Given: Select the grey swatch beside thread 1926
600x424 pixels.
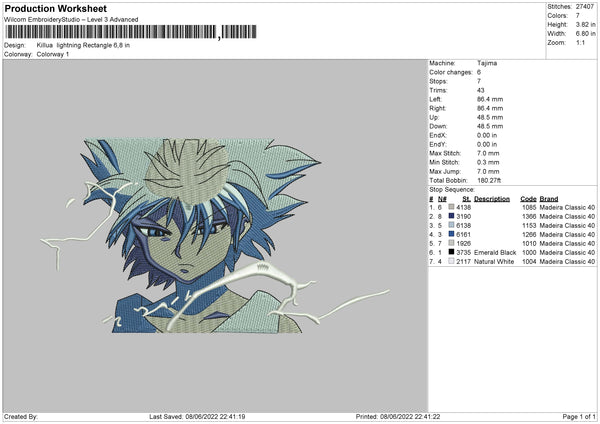Looking at the screenshot, I should [451, 243].
